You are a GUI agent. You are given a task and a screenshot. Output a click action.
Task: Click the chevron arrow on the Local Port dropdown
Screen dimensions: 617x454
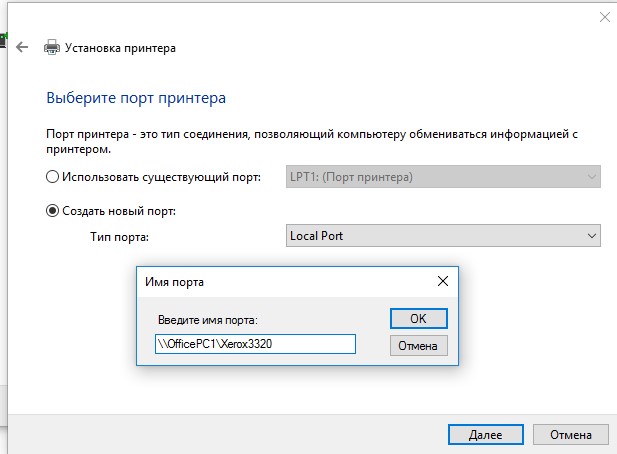click(x=590, y=235)
